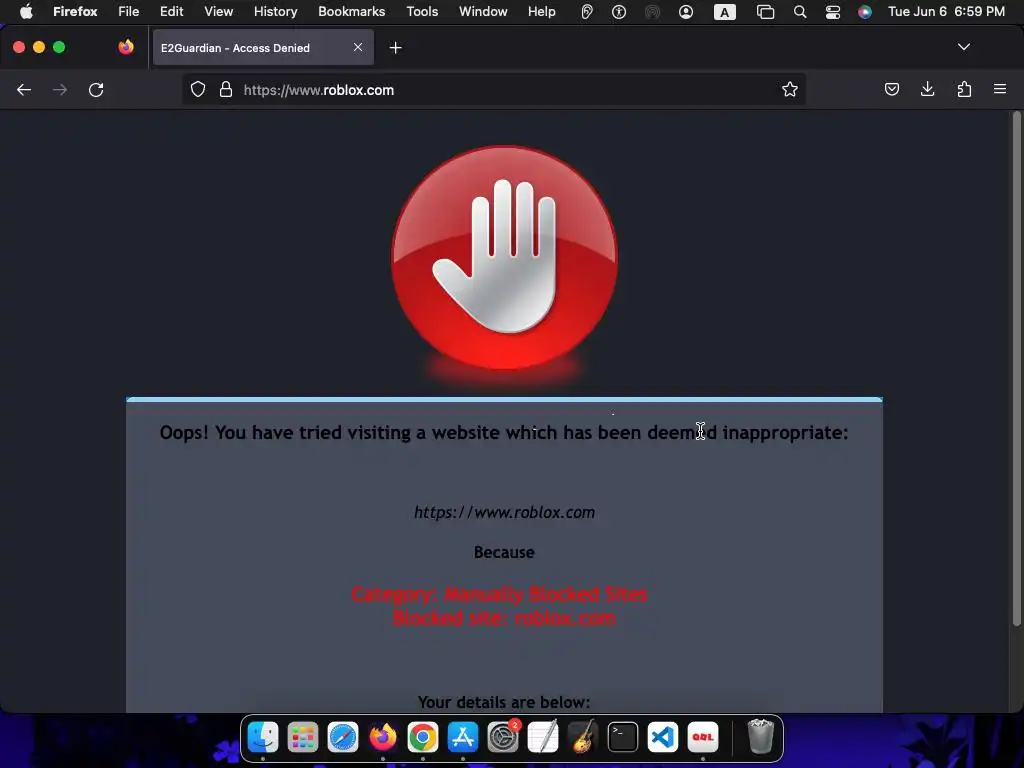Image resolution: width=1024 pixels, height=768 pixels.
Task: Open the Firefox hamburger application menu
Action: 999,89
